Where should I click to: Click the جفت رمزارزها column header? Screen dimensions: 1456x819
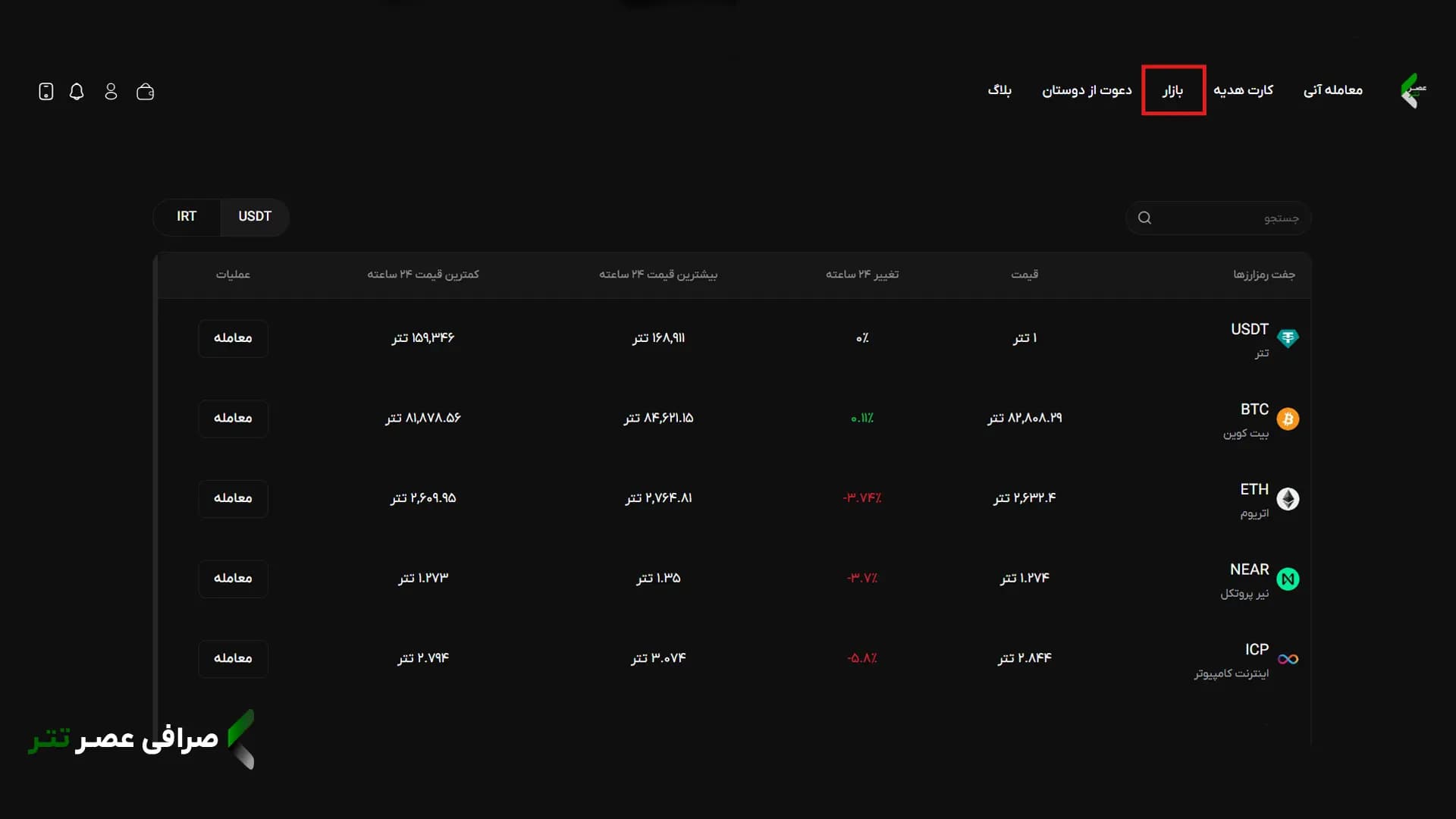1264,275
